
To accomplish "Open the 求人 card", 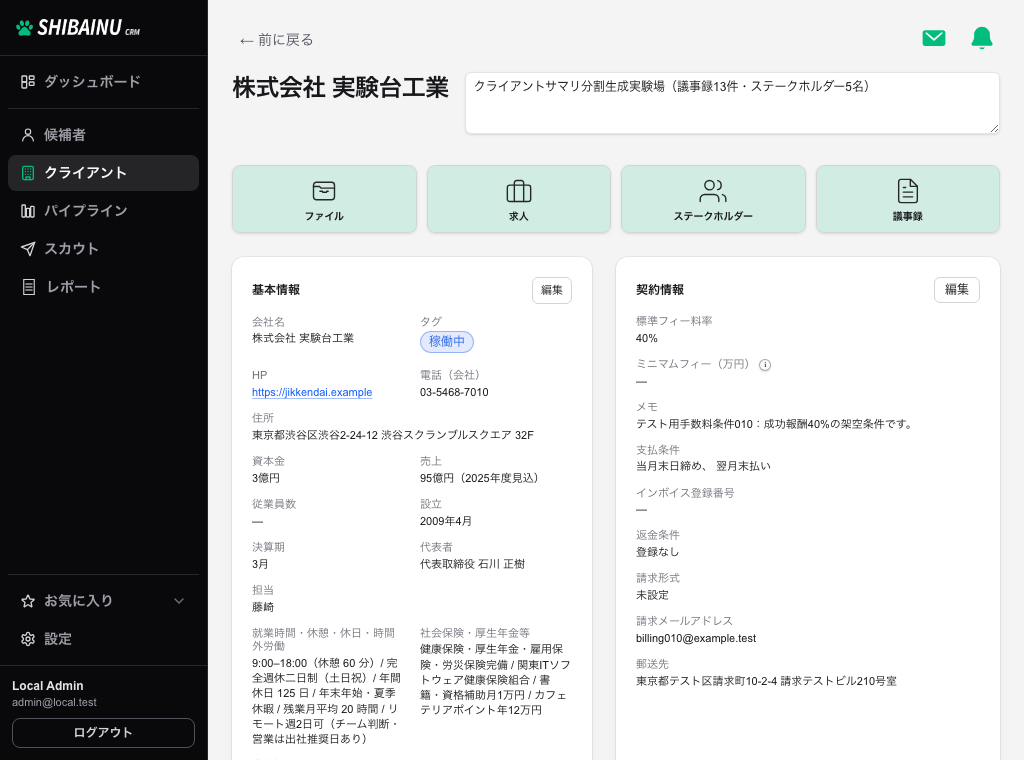I will pyautogui.click(x=519, y=199).
